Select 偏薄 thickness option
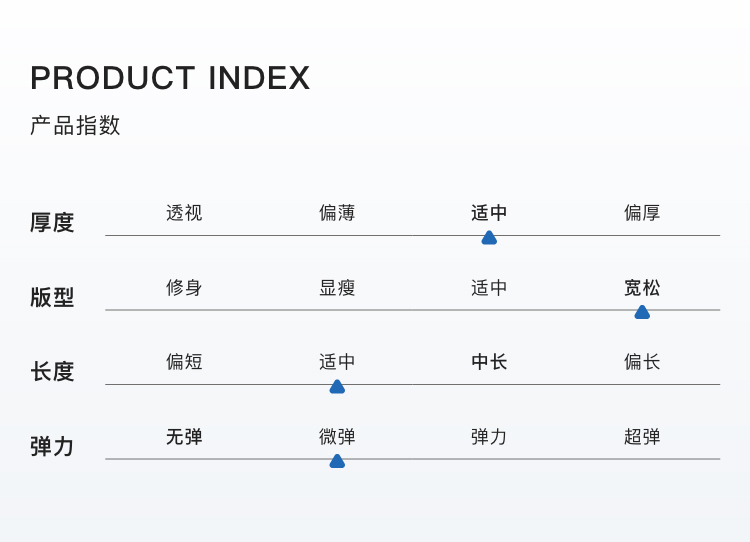 click(x=337, y=213)
